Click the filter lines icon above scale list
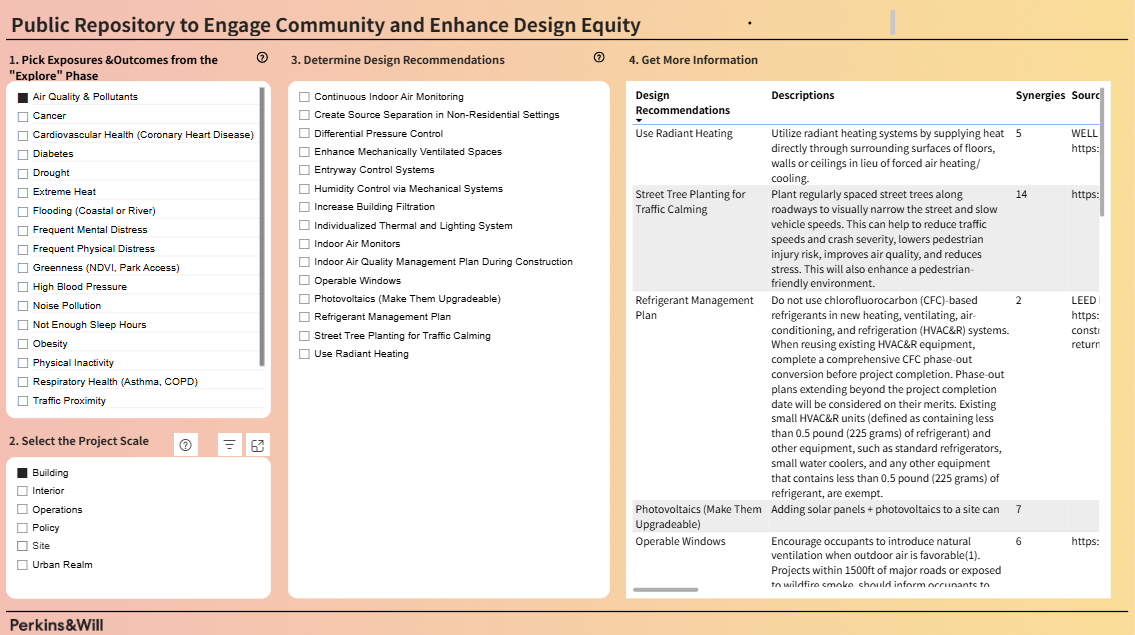Viewport: 1135px width, 635px height. pos(230,445)
